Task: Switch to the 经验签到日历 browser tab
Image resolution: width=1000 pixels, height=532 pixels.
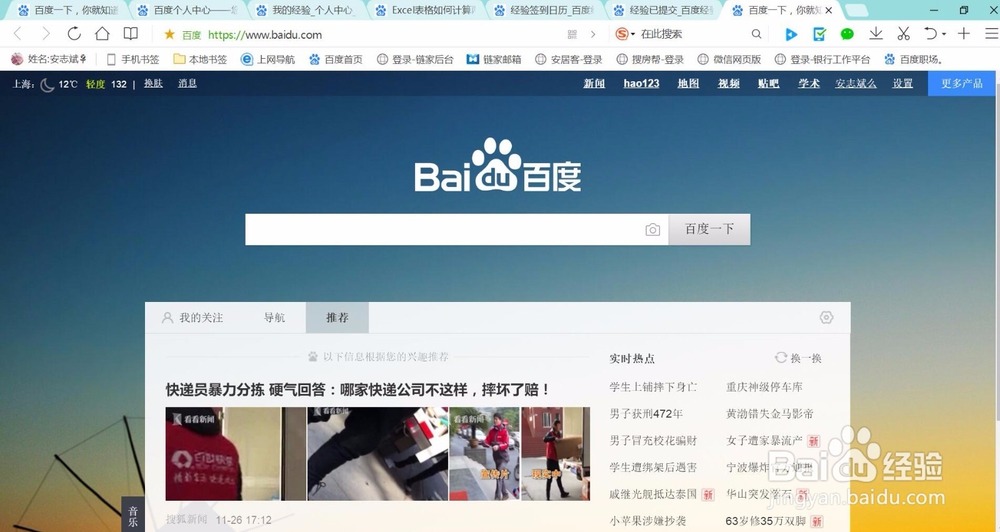Action: pyautogui.click(x=544, y=10)
